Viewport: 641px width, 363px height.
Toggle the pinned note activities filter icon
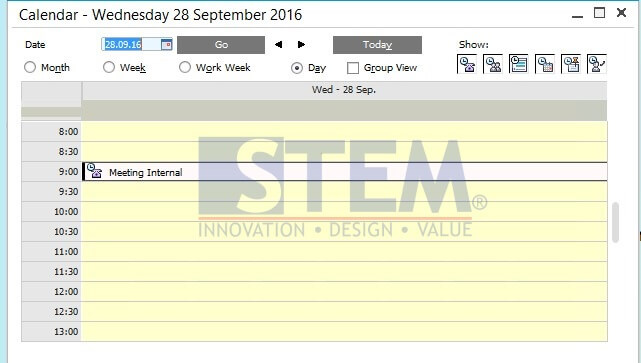coord(571,64)
